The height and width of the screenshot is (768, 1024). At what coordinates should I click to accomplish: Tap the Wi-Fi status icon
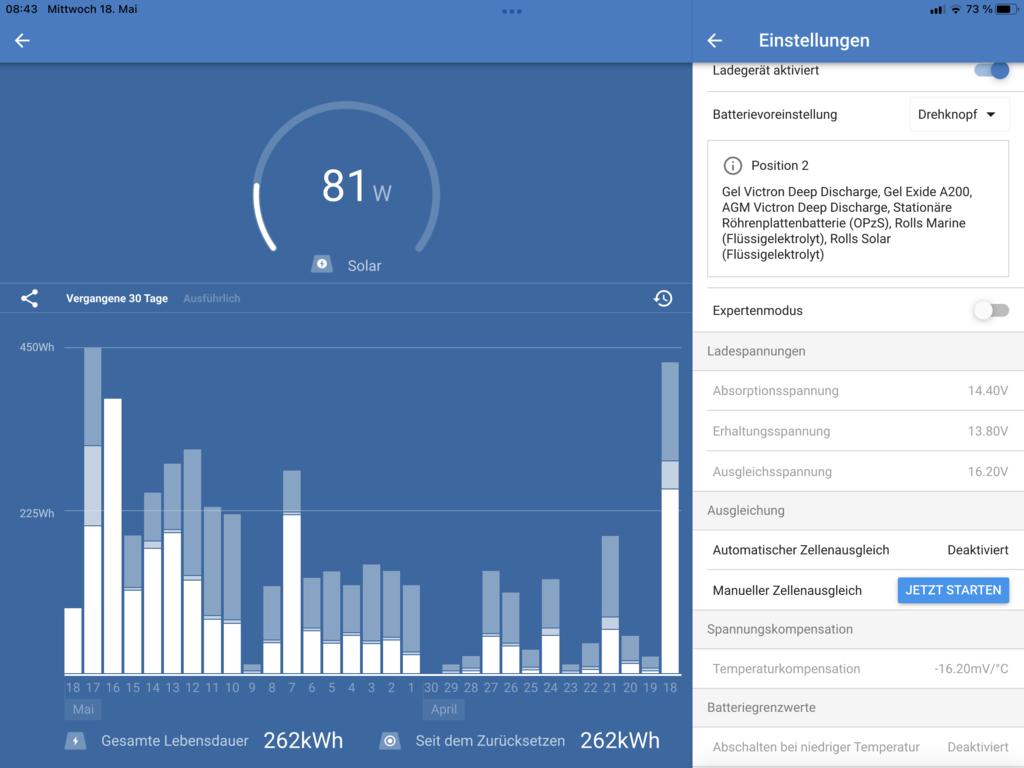click(955, 9)
